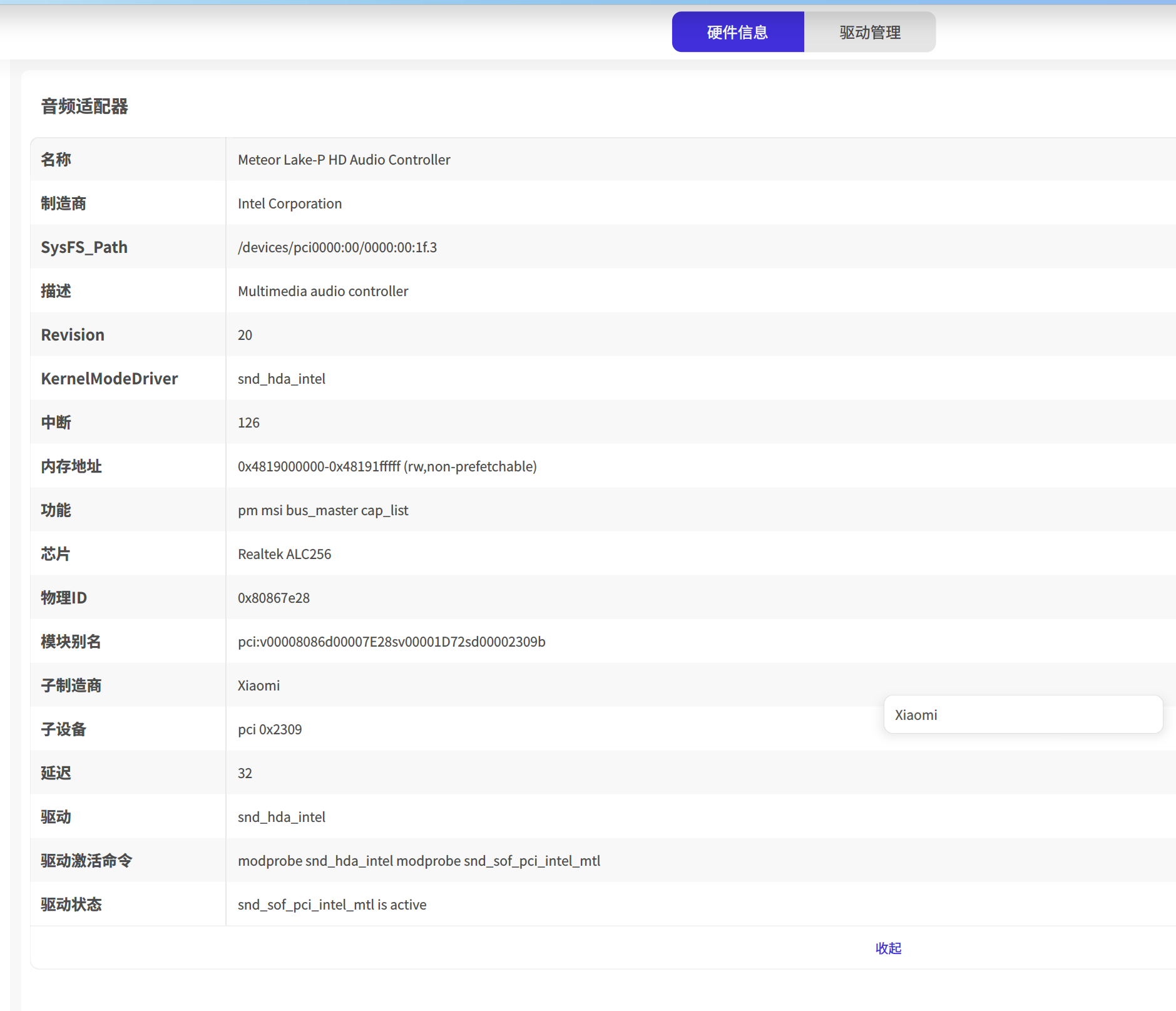Click the latency value 32
This screenshot has height=1011, width=1176.
(x=245, y=773)
